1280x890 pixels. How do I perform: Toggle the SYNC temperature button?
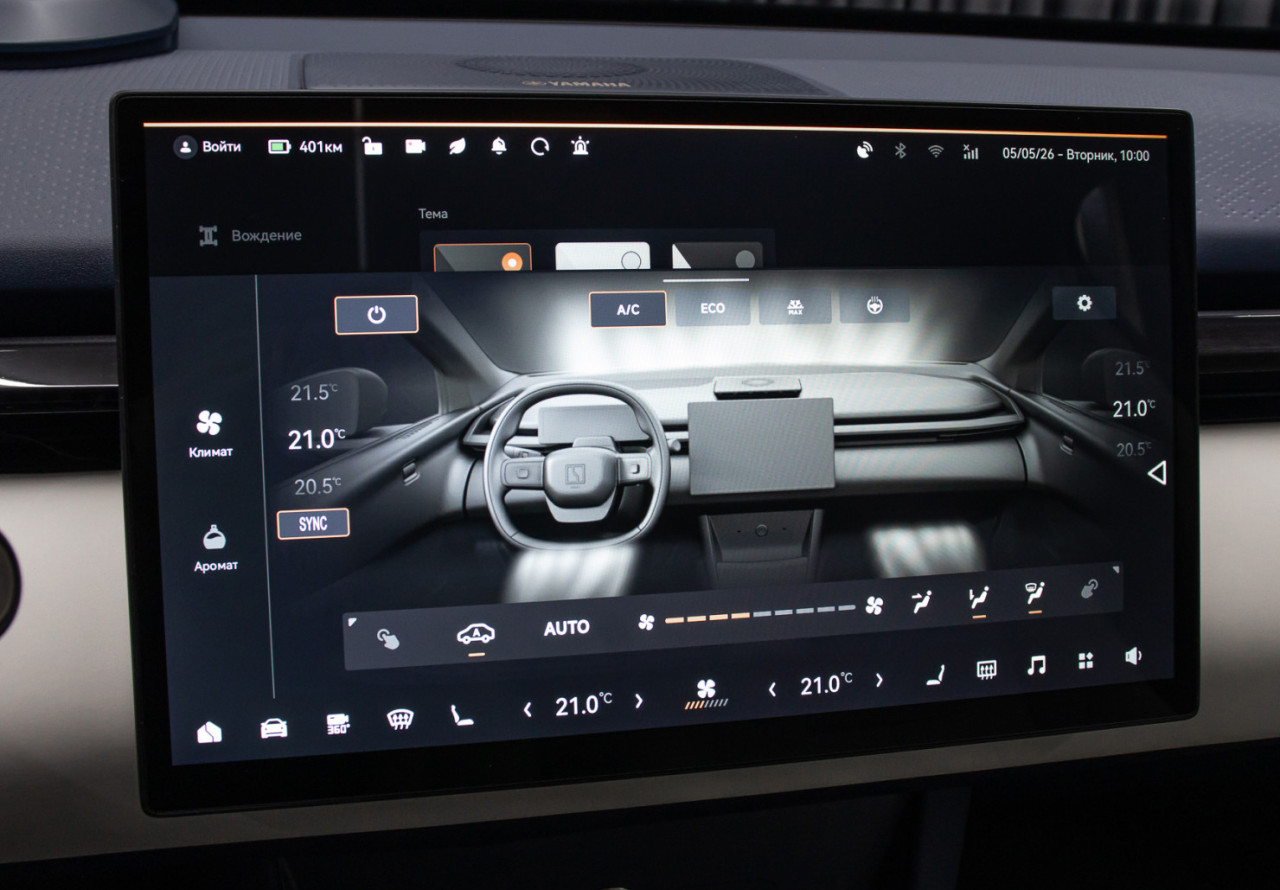pyautogui.click(x=313, y=523)
